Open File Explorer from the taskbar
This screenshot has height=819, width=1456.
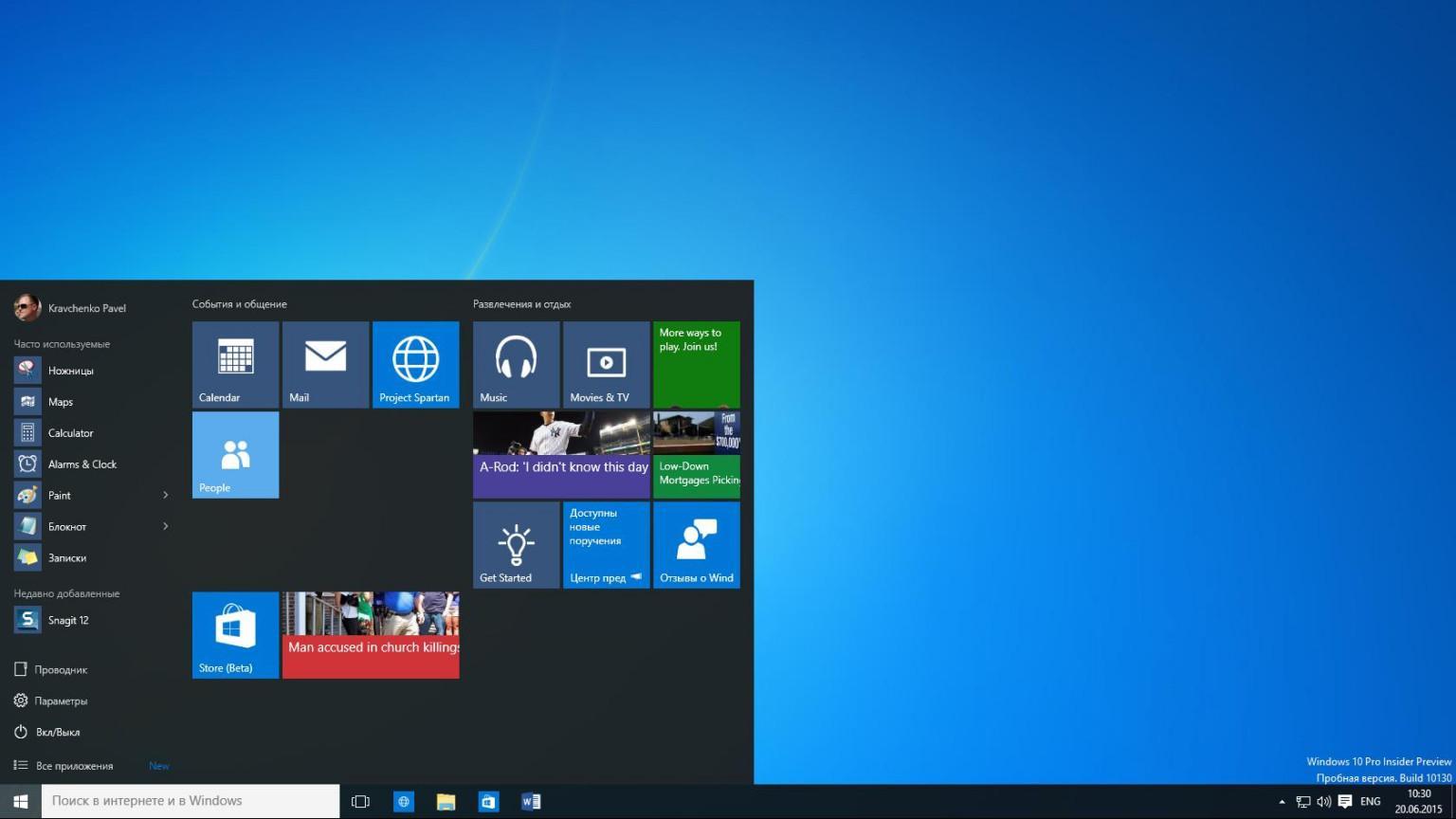point(446,802)
